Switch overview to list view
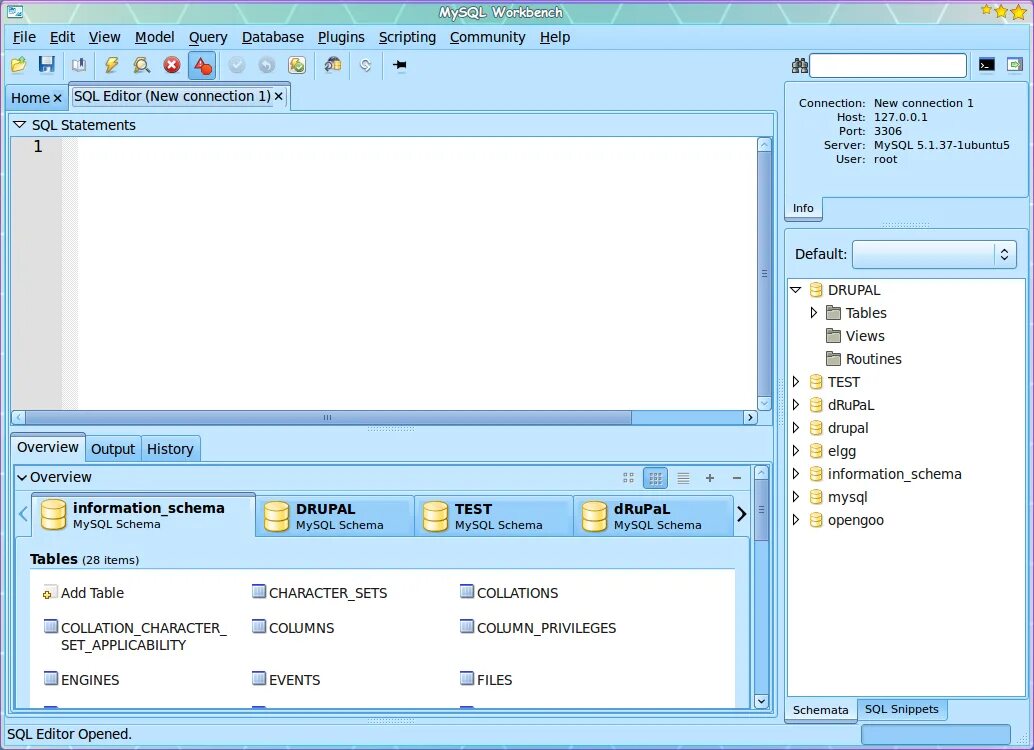 pyautogui.click(x=683, y=478)
